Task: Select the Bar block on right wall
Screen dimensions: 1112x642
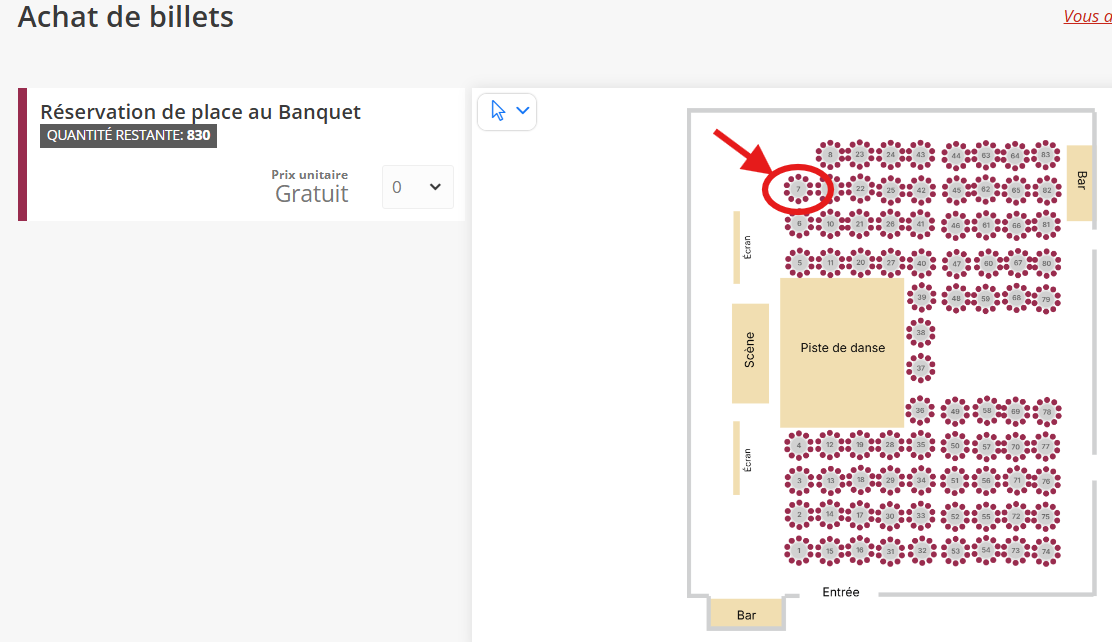Action: click(1079, 183)
